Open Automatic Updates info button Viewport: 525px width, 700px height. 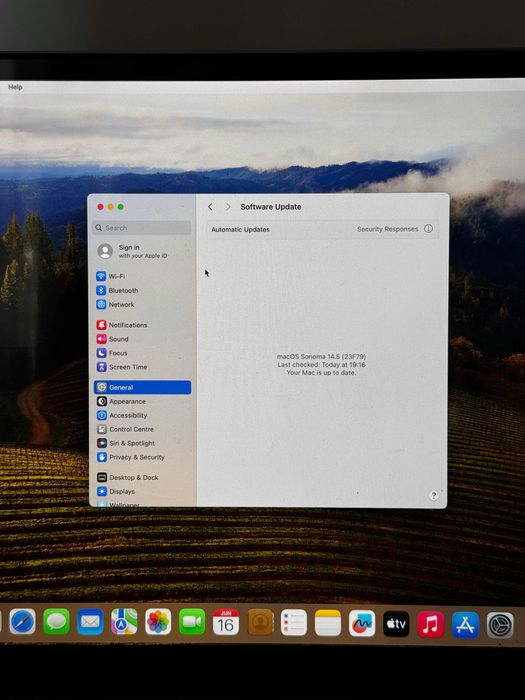tap(428, 229)
